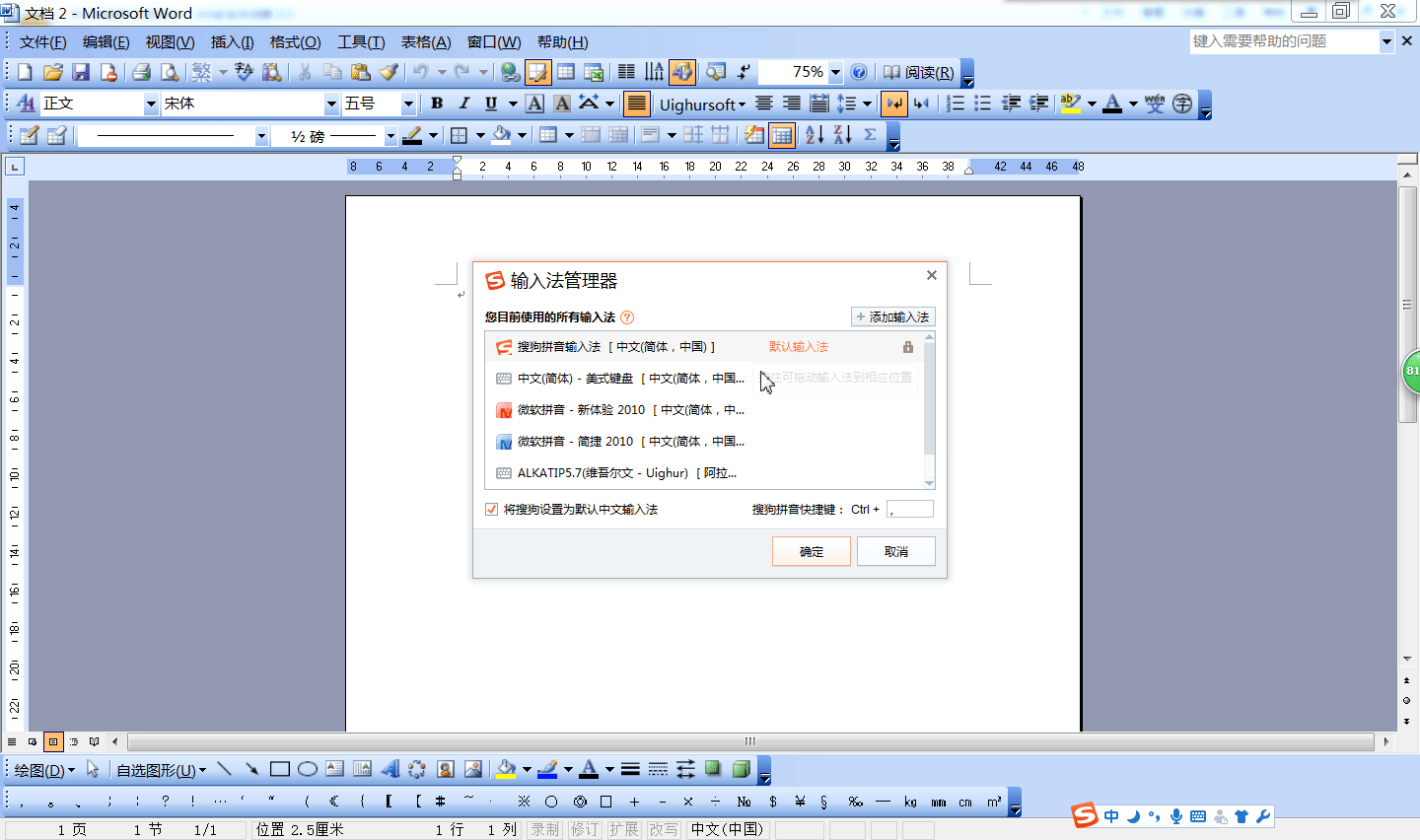Open the 文件(F) menu
Image resolution: width=1420 pixels, height=840 pixels.
point(43,41)
